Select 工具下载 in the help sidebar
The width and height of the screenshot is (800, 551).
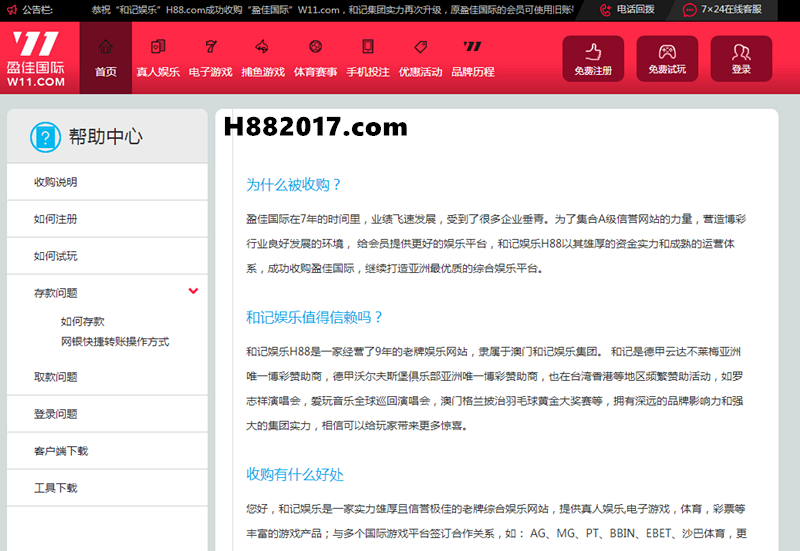pos(107,488)
